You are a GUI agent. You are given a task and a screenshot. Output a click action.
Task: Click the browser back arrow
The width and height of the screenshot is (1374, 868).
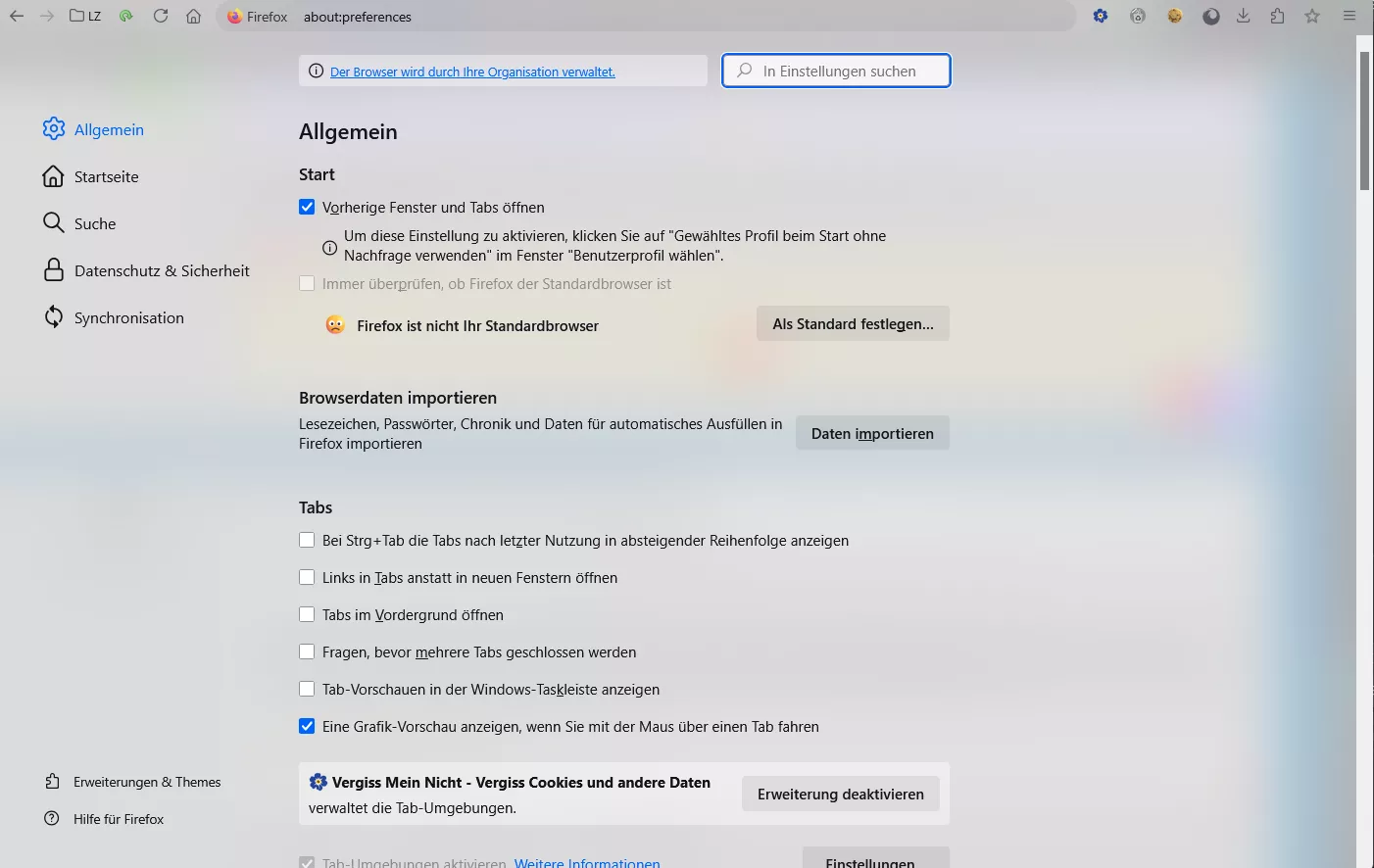click(x=17, y=16)
